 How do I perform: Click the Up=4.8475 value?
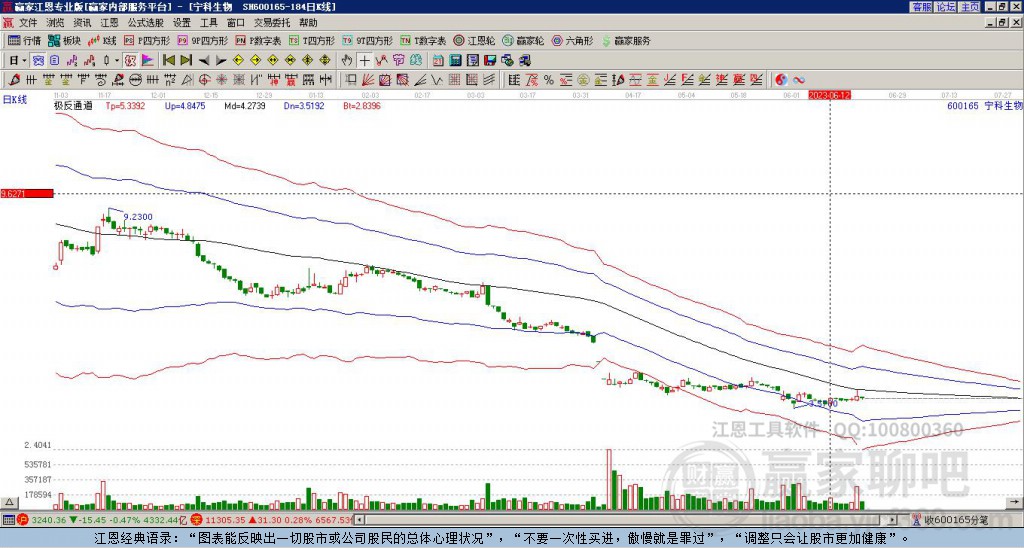[x=185, y=106]
